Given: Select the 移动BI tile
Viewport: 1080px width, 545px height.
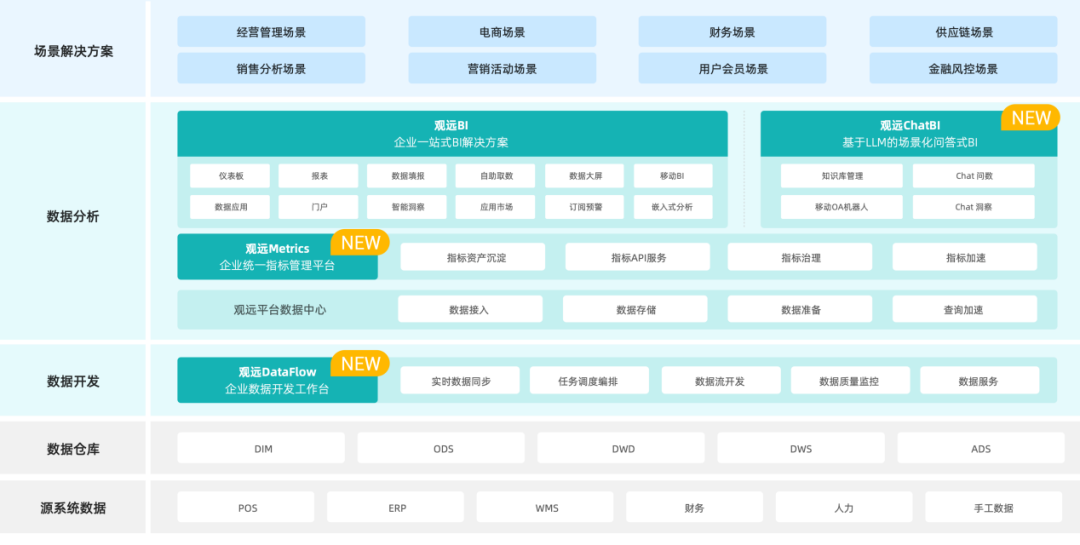Looking at the screenshot, I should tap(673, 176).
